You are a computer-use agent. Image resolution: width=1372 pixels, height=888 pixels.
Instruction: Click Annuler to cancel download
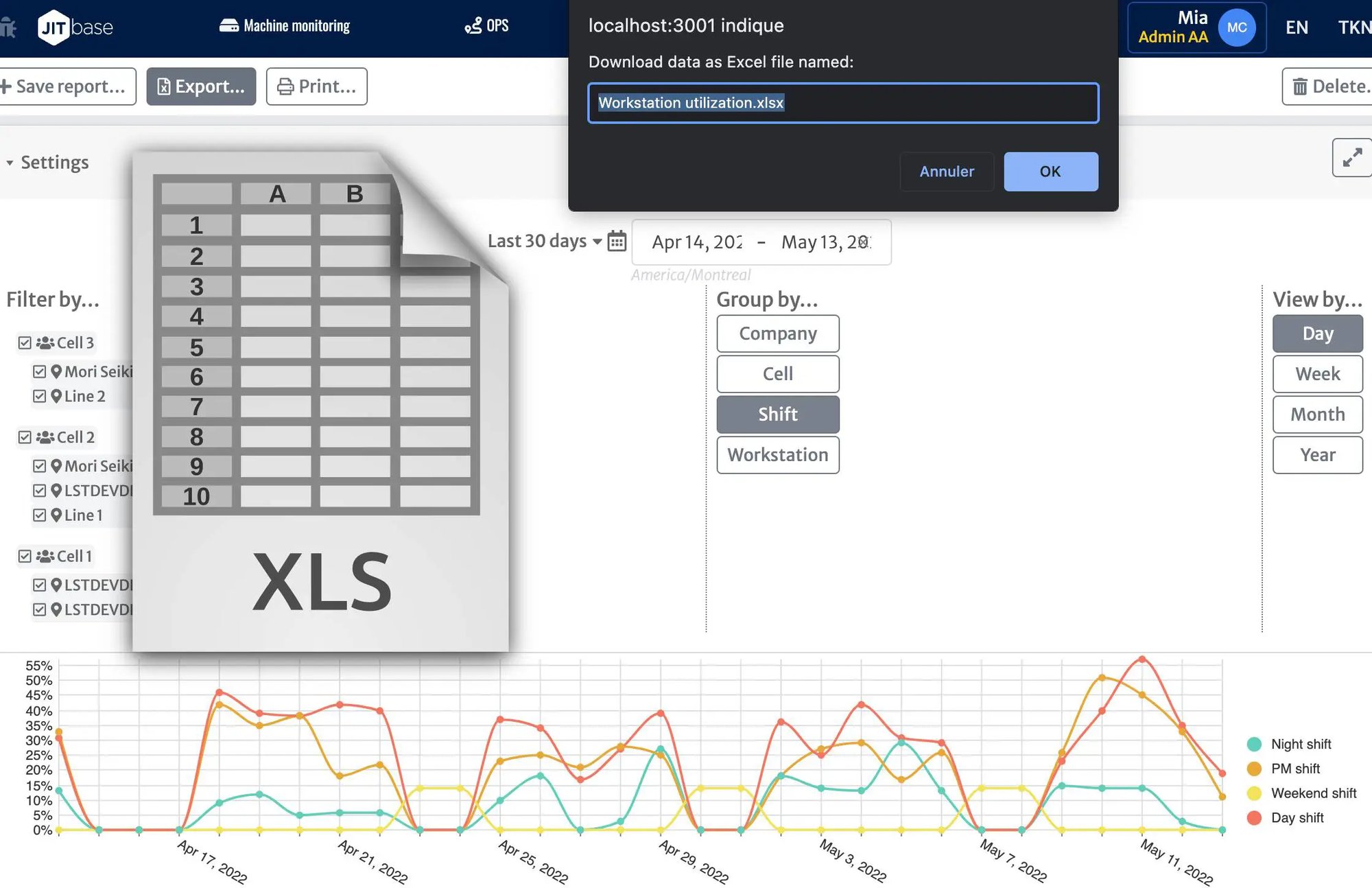[946, 171]
